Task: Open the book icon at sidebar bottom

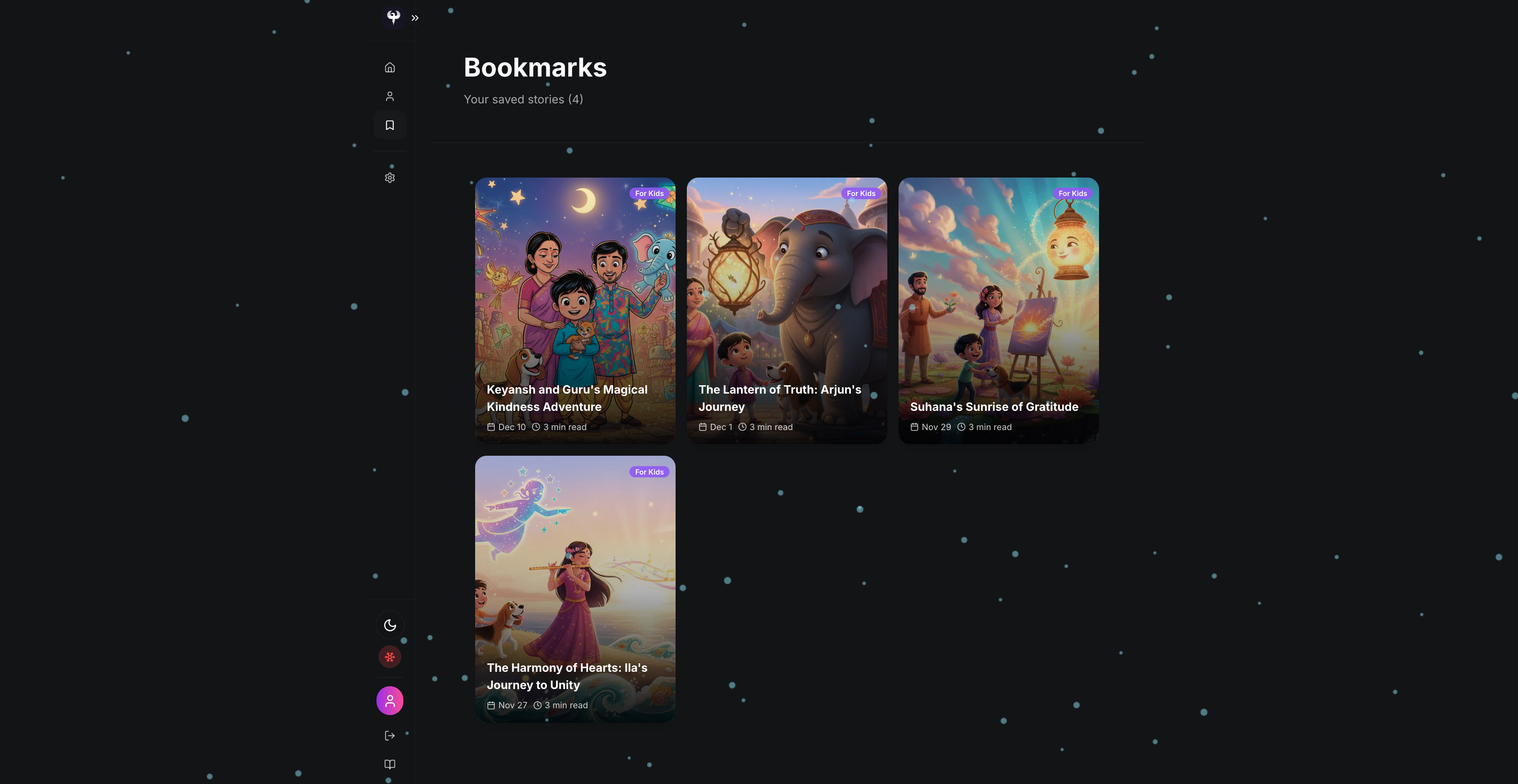Action: [389, 764]
